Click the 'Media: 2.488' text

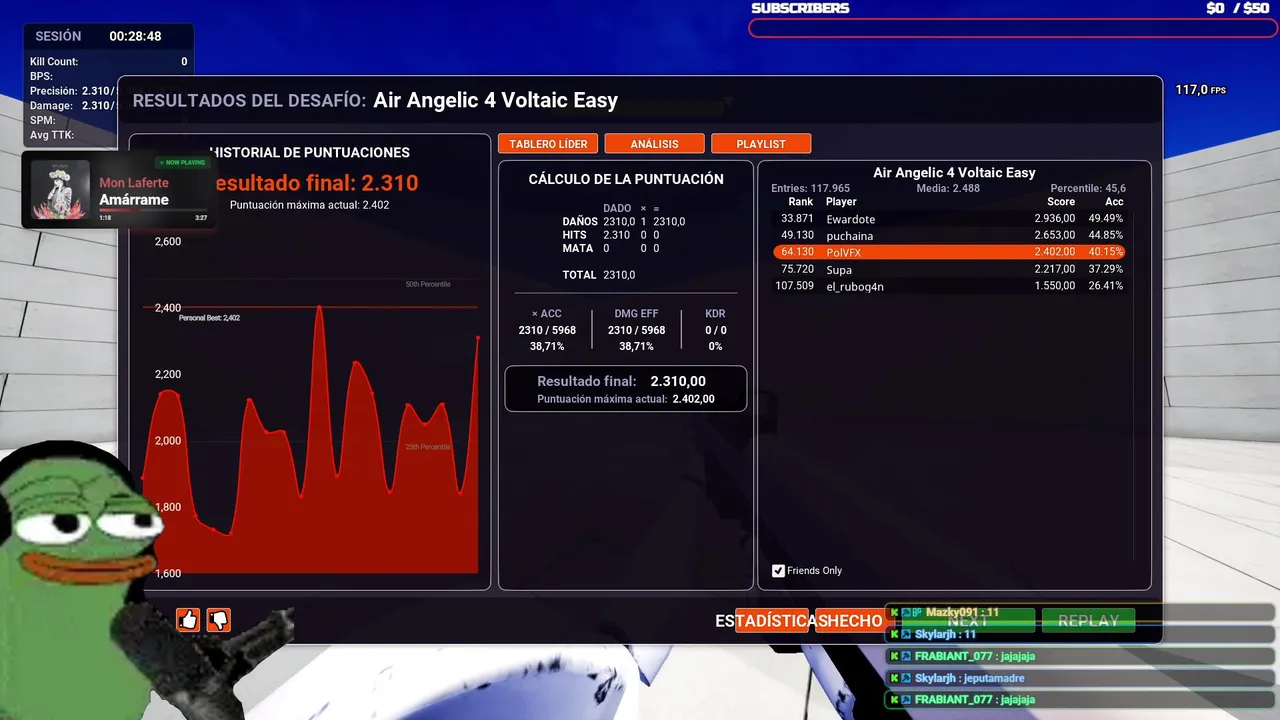click(x=948, y=188)
